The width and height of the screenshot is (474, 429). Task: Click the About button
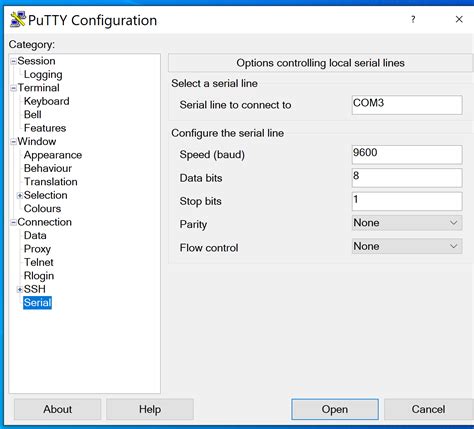click(57, 409)
